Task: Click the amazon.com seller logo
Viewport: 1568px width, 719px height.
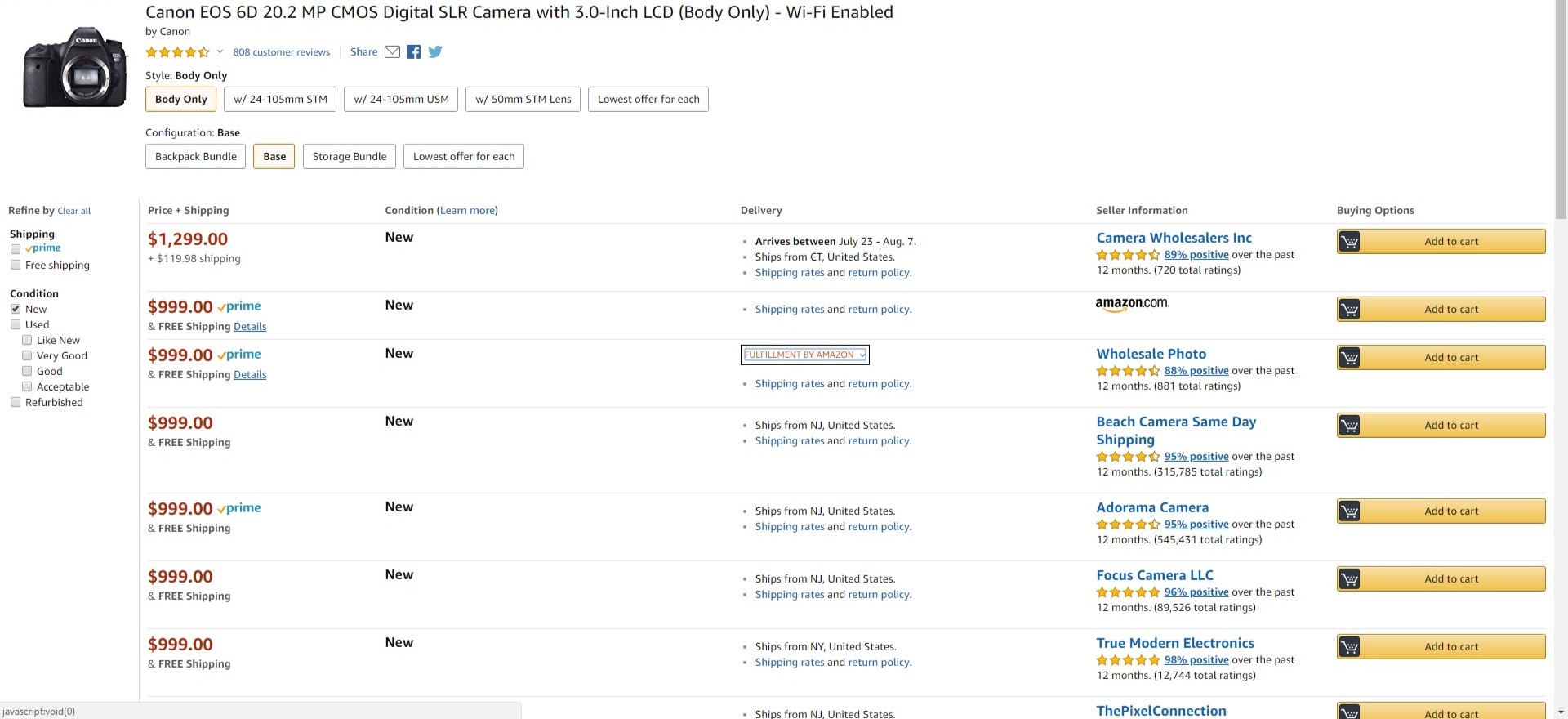Action: point(1133,303)
